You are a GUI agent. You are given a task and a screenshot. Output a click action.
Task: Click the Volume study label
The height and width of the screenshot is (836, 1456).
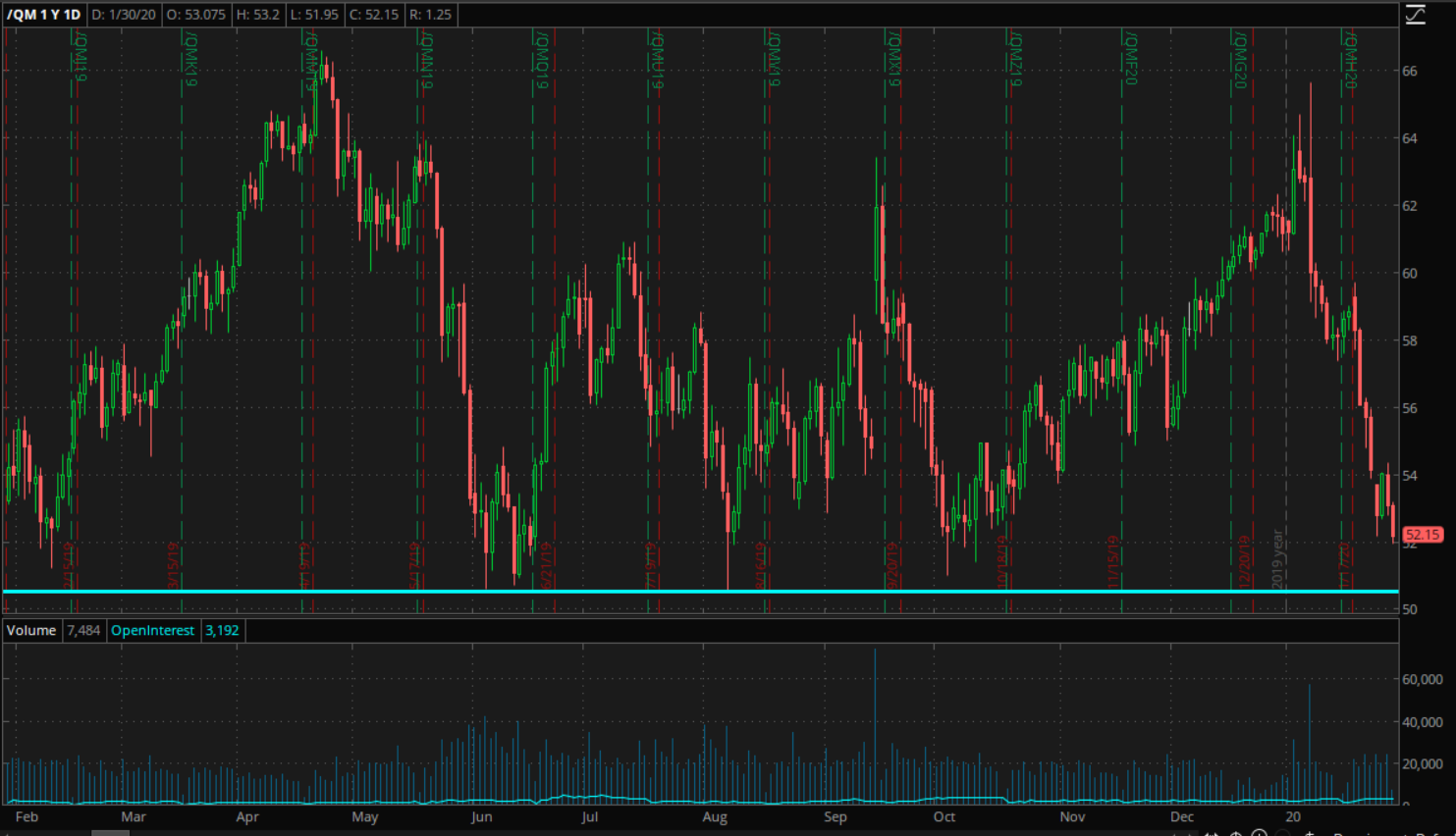click(x=31, y=630)
